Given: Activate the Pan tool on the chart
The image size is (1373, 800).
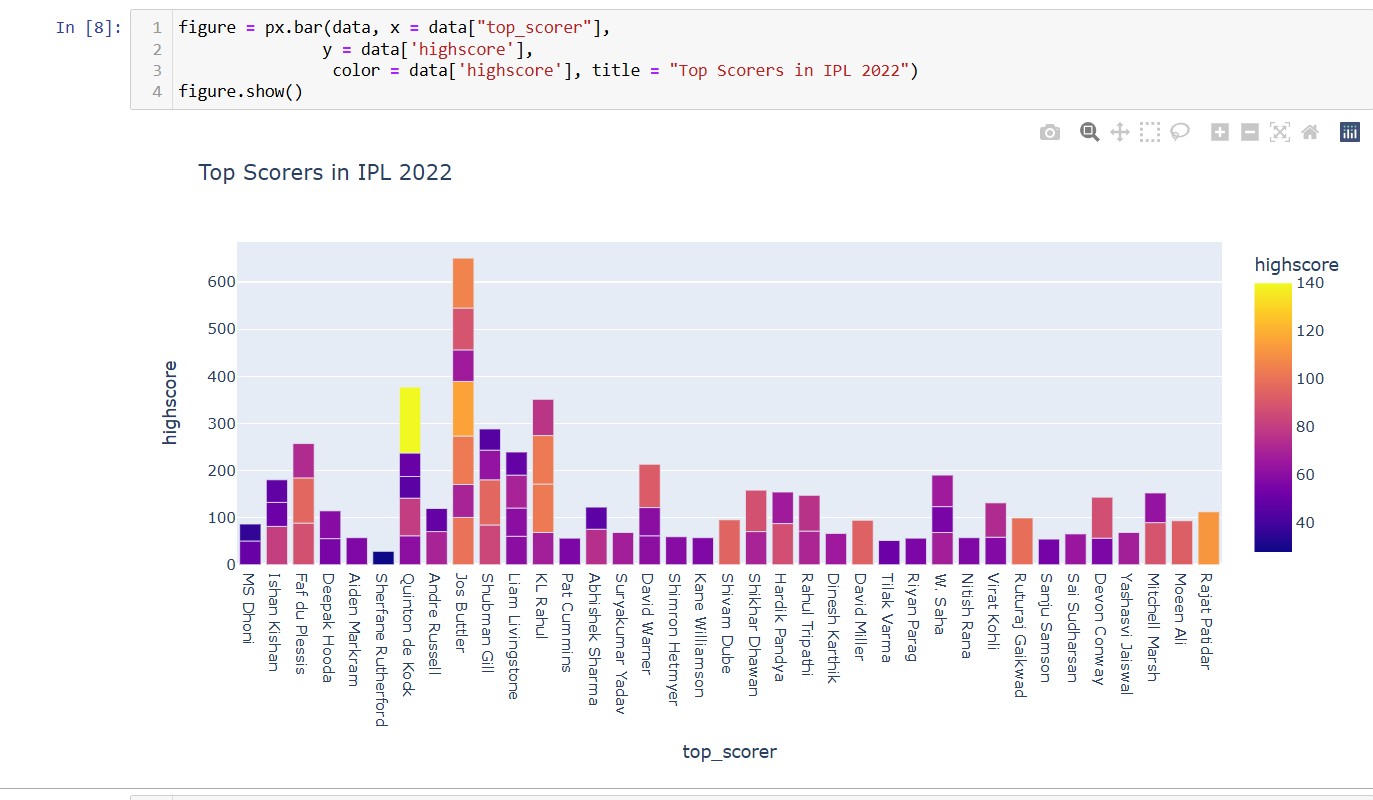Looking at the screenshot, I should (1119, 131).
